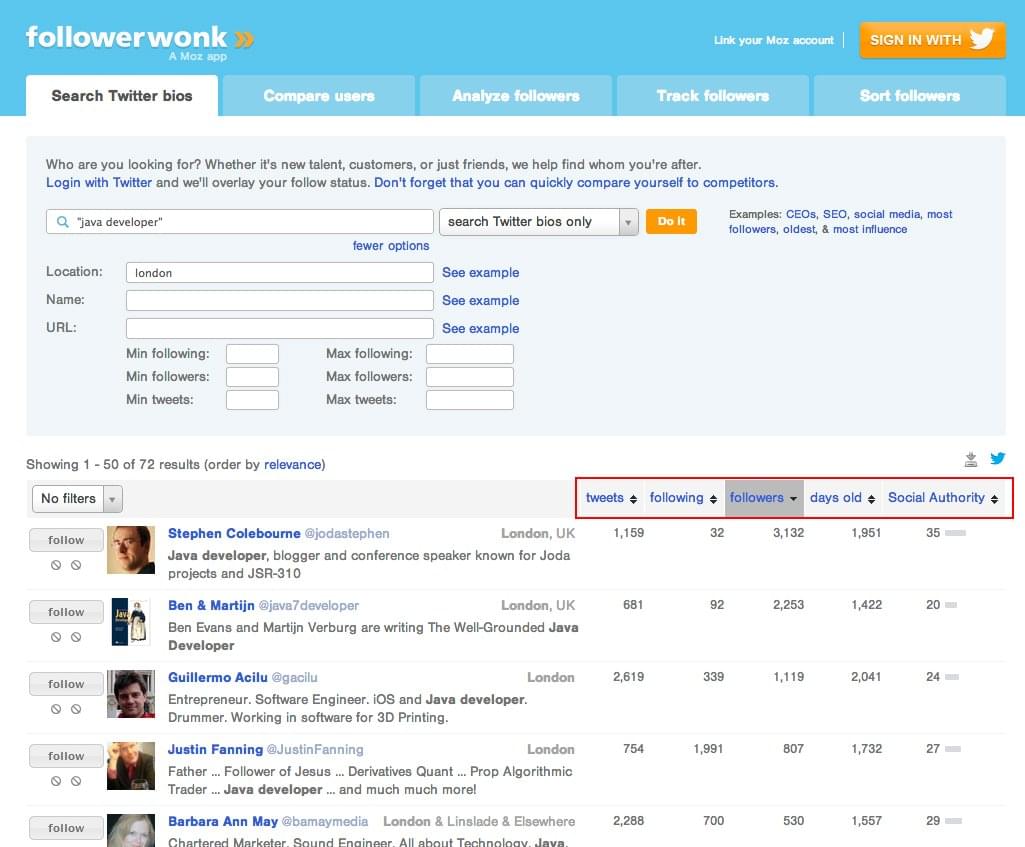Viewport: 1025px width, 847px height.
Task: Run the search with the Do it button
Action: tap(671, 222)
